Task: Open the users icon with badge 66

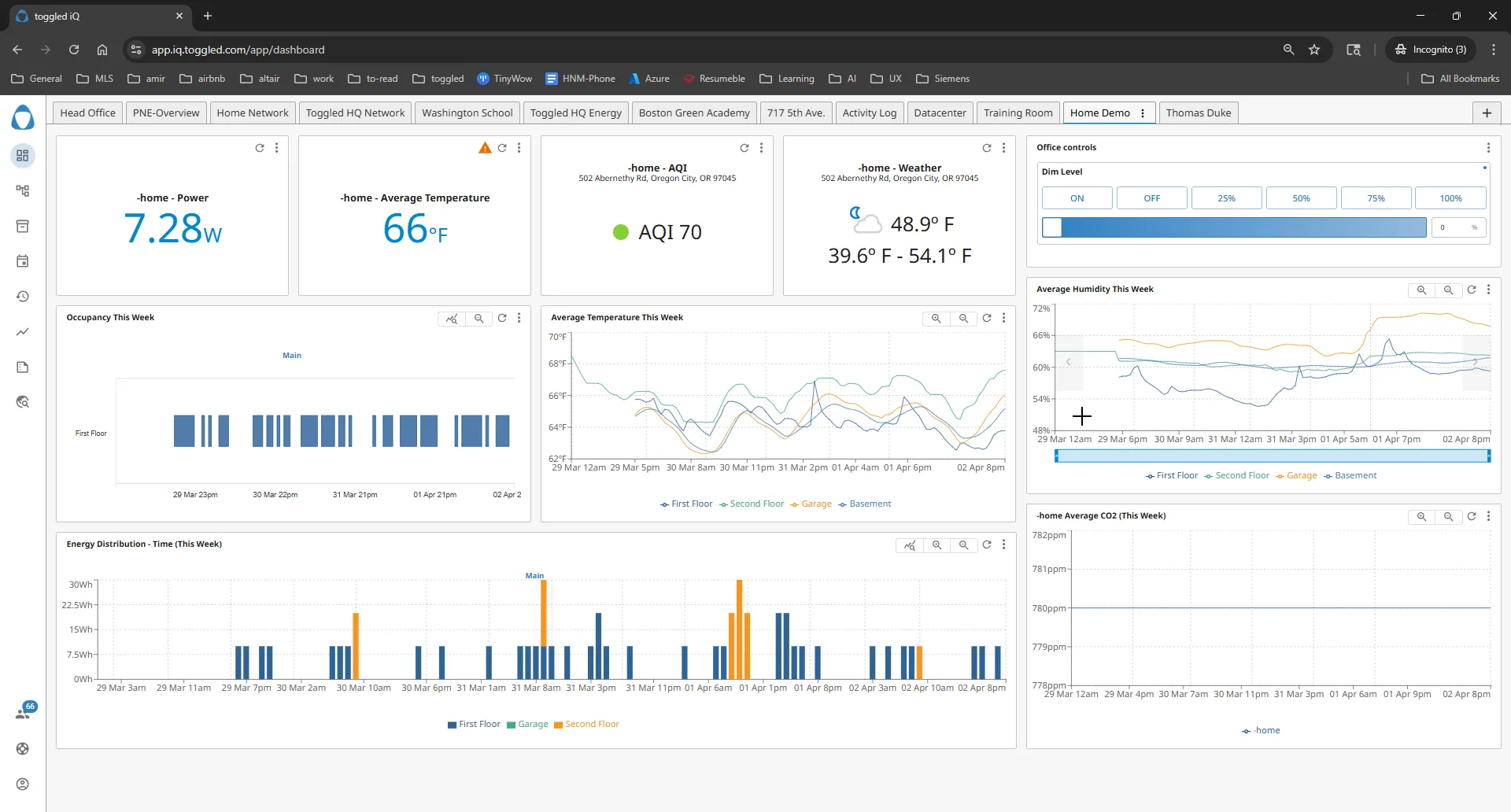Action: tap(24, 711)
